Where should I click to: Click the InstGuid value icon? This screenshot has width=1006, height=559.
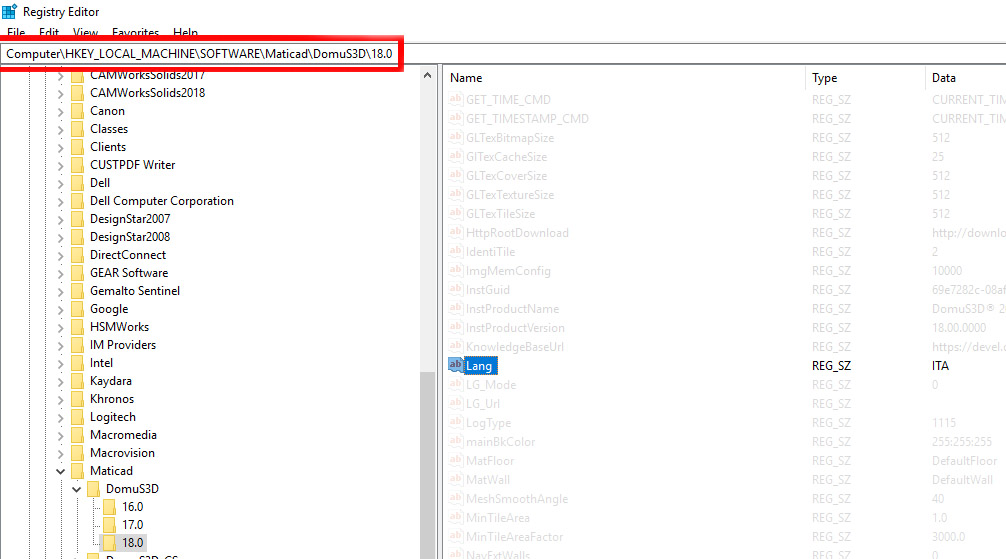(x=456, y=289)
